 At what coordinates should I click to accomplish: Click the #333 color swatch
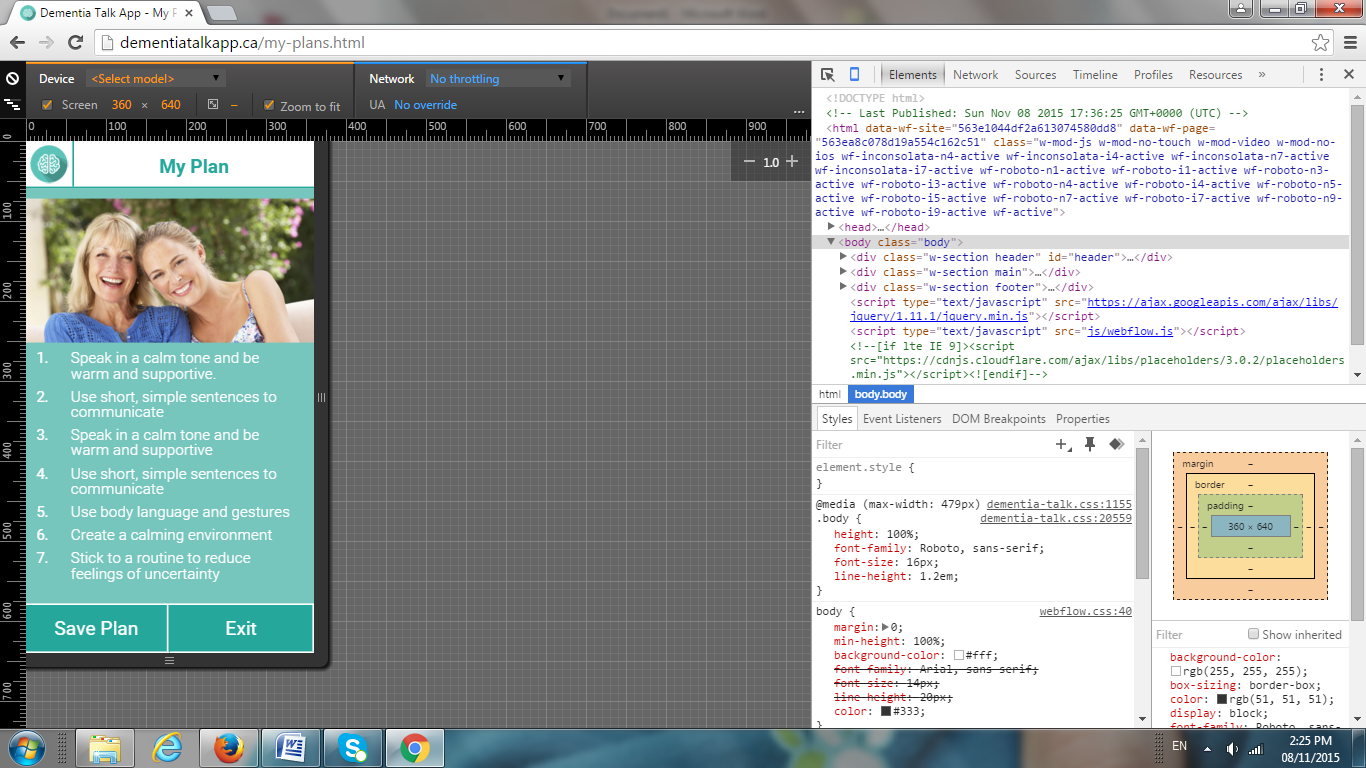[886, 711]
